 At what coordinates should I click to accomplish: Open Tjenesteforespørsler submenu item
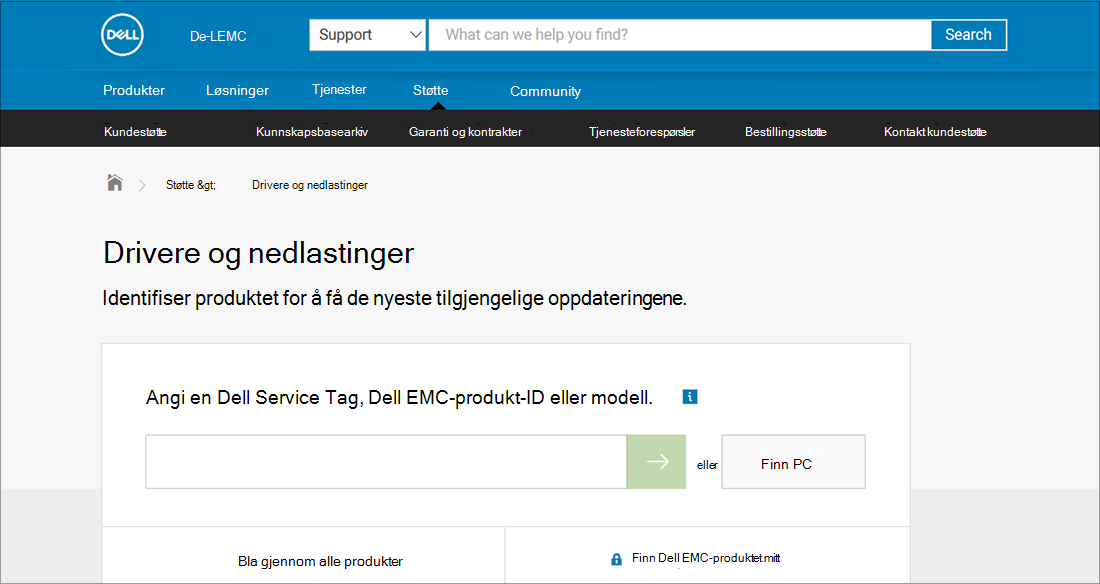point(642,132)
